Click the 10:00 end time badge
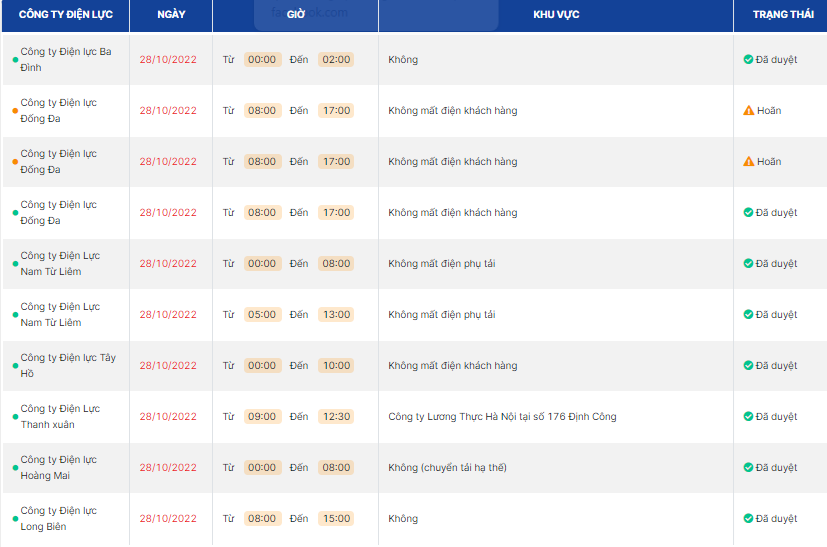827x547 pixels. pyautogui.click(x=336, y=365)
